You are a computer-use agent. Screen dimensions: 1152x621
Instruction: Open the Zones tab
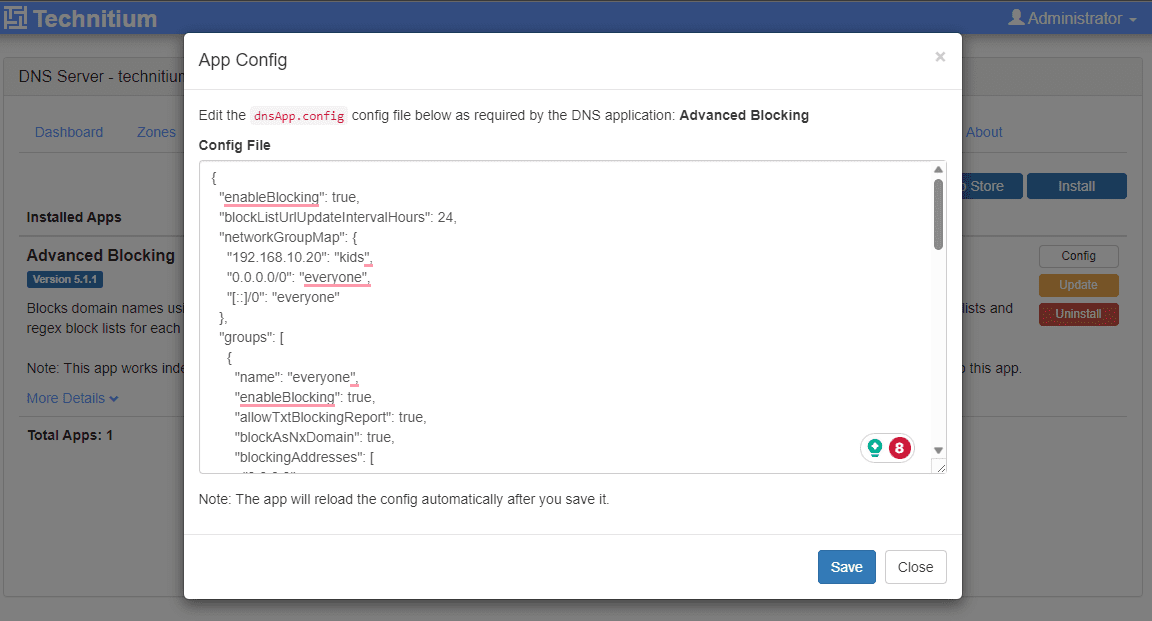pyautogui.click(x=156, y=132)
